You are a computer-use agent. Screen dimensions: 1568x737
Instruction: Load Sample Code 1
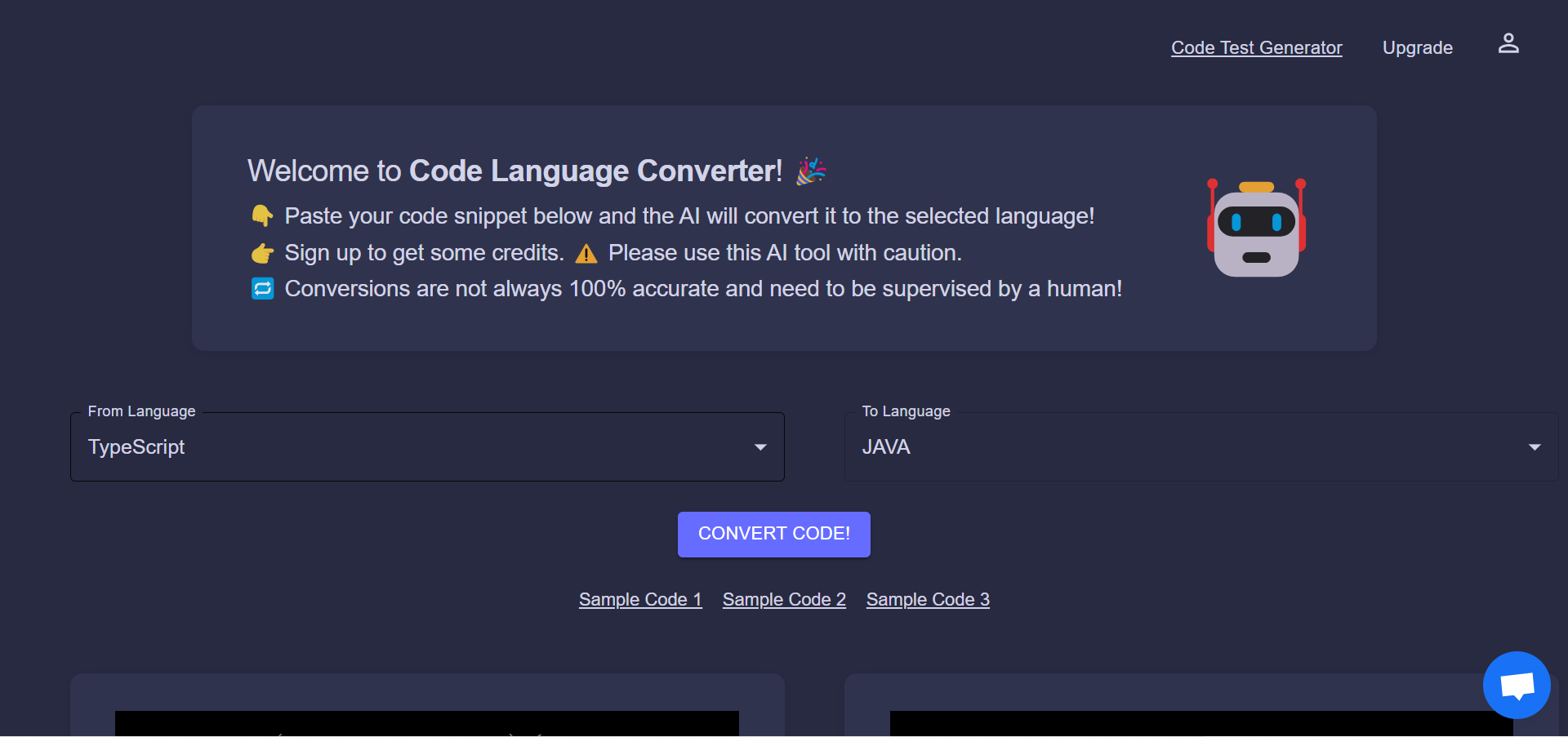(x=640, y=600)
